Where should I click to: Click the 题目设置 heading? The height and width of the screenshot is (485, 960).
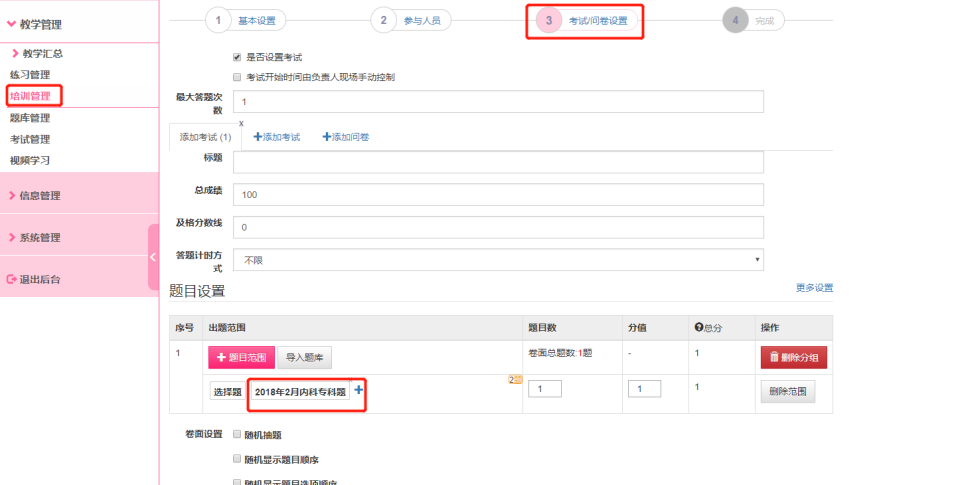(197, 291)
